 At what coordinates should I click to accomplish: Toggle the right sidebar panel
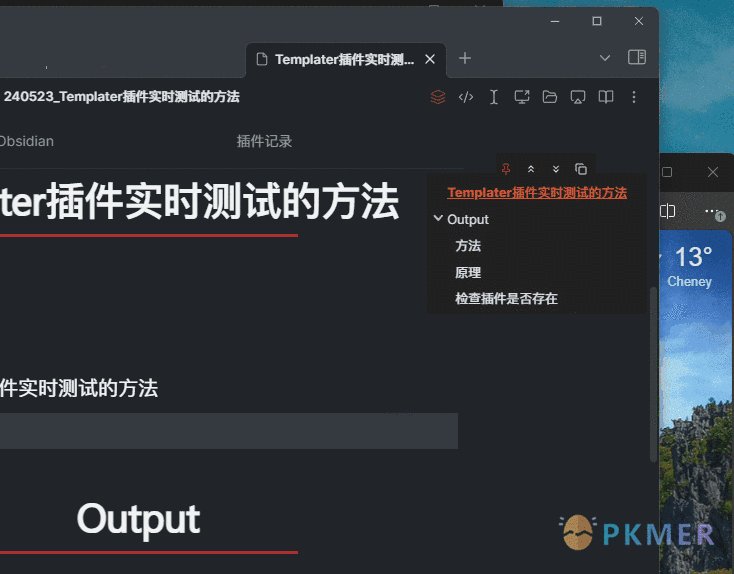(x=636, y=58)
